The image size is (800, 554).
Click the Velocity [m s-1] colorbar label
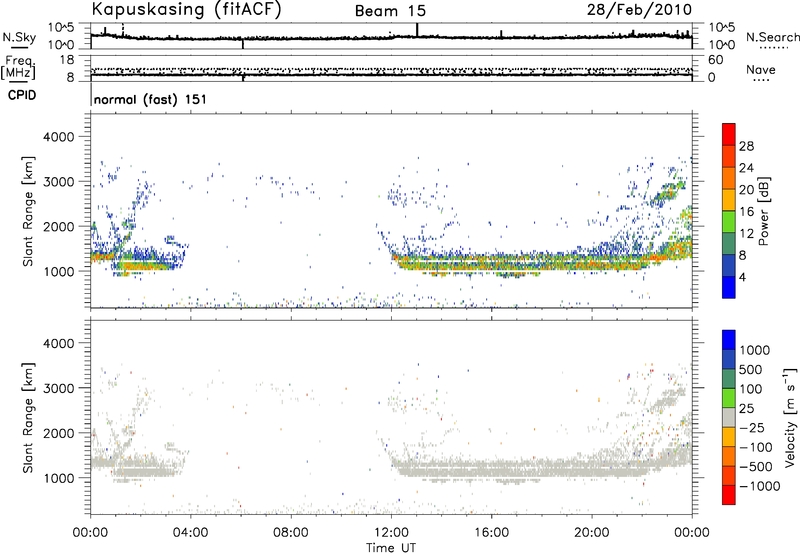pyautogui.click(x=790, y=417)
